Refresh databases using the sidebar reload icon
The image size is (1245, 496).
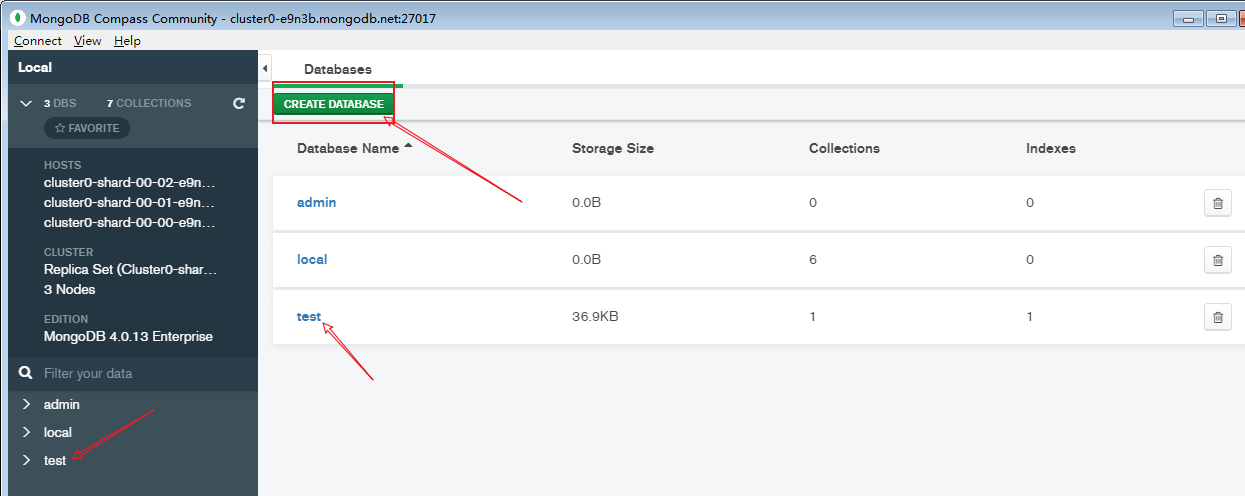239,103
